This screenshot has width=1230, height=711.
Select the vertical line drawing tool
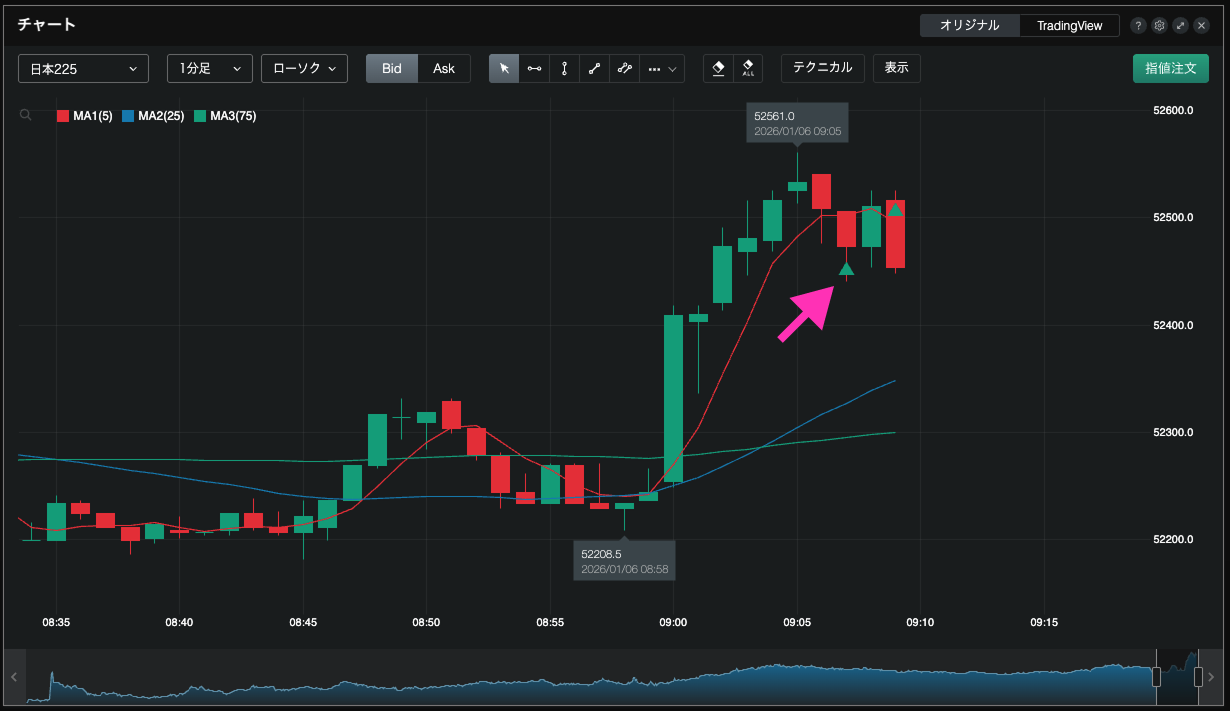click(x=564, y=69)
